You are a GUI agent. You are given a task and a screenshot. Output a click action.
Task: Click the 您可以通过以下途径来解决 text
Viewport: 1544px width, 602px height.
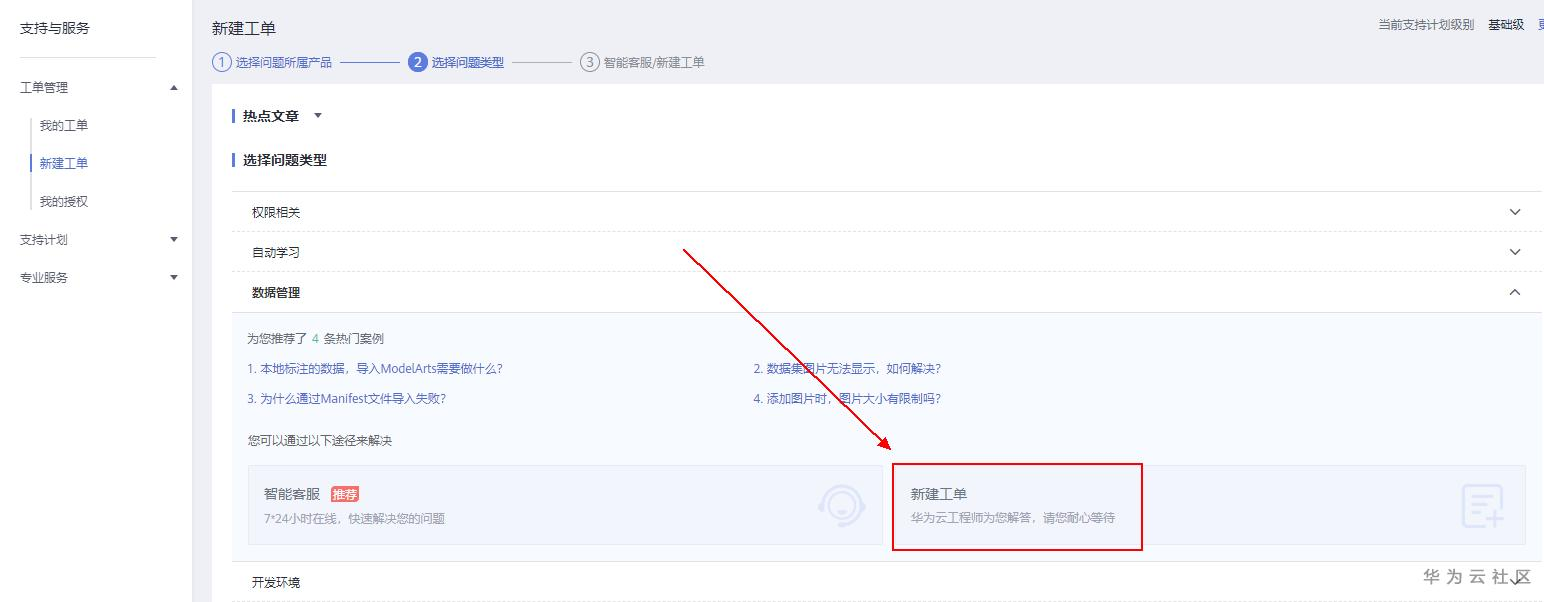(320, 440)
